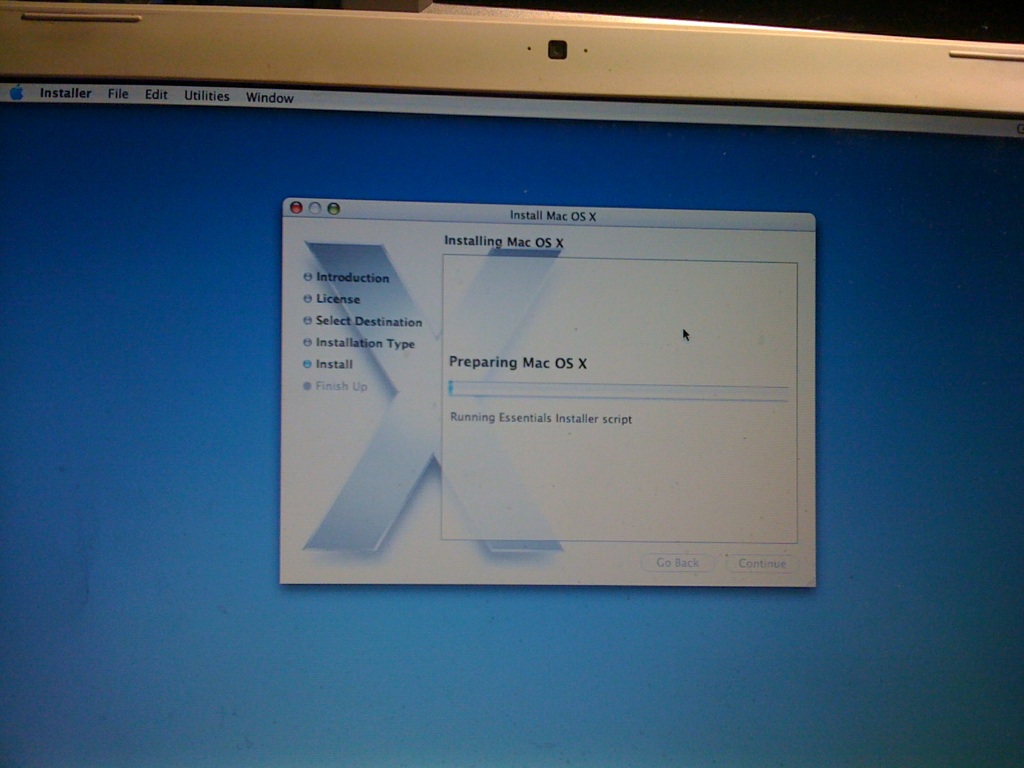Open the Edit menu
1024x768 pixels.
(156, 95)
